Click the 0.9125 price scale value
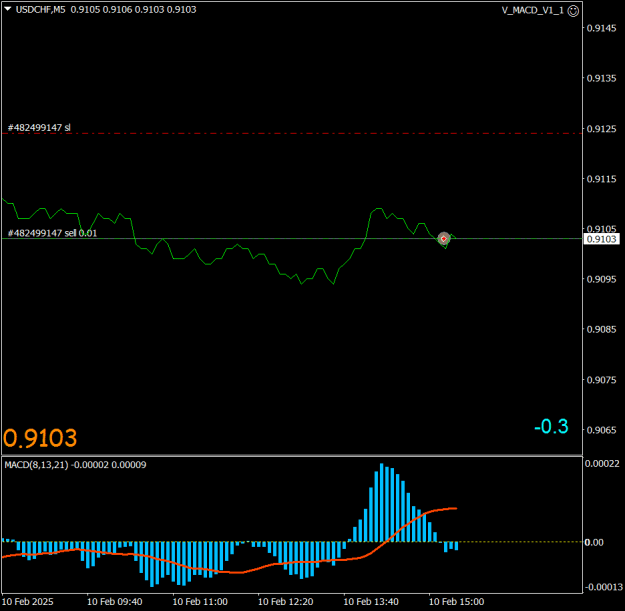The height and width of the screenshot is (611, 625). pos(601,129)
